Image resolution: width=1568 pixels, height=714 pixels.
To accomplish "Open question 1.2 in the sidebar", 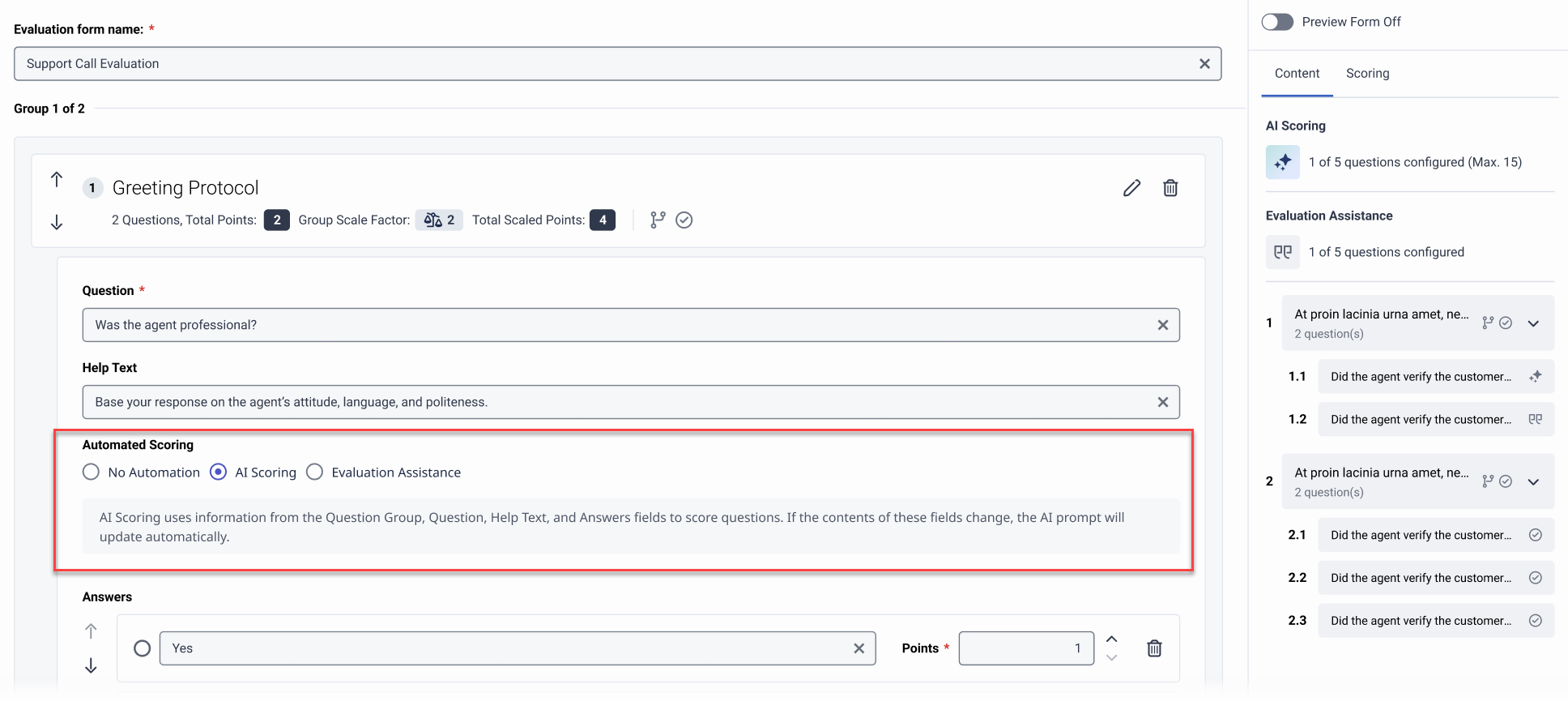I will pyautogui.click(x=1436, y=420).
